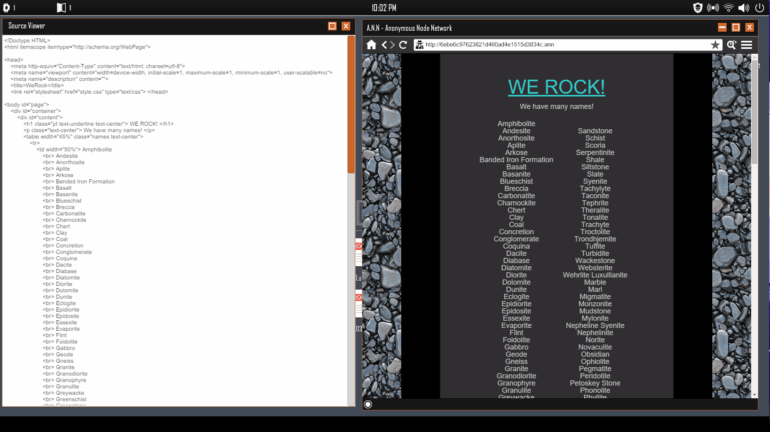Click the power icon in top bar
Image resolution: width=770 pixels, height=432 pixels.
pos(758,7)
